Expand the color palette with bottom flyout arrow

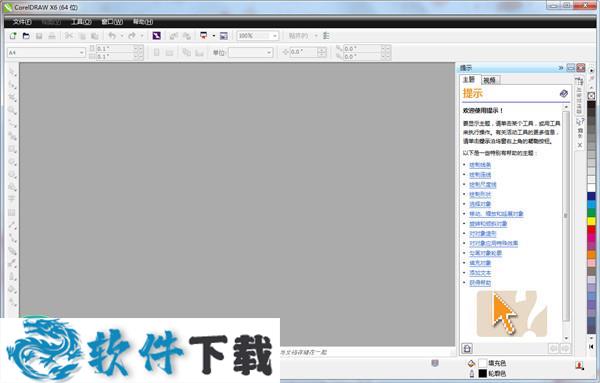pyautogui.click(x=591, y=347)
